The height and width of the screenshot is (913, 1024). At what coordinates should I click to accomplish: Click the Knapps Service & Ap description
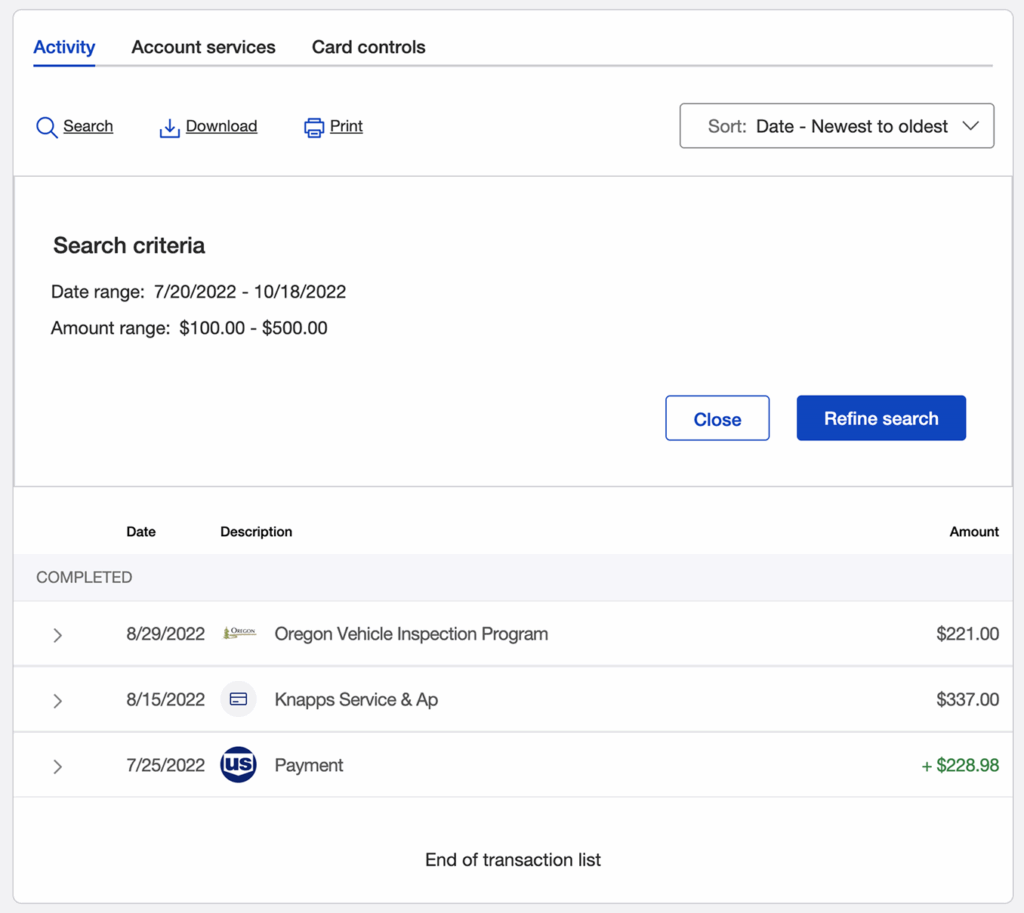[x=356, y=699]
